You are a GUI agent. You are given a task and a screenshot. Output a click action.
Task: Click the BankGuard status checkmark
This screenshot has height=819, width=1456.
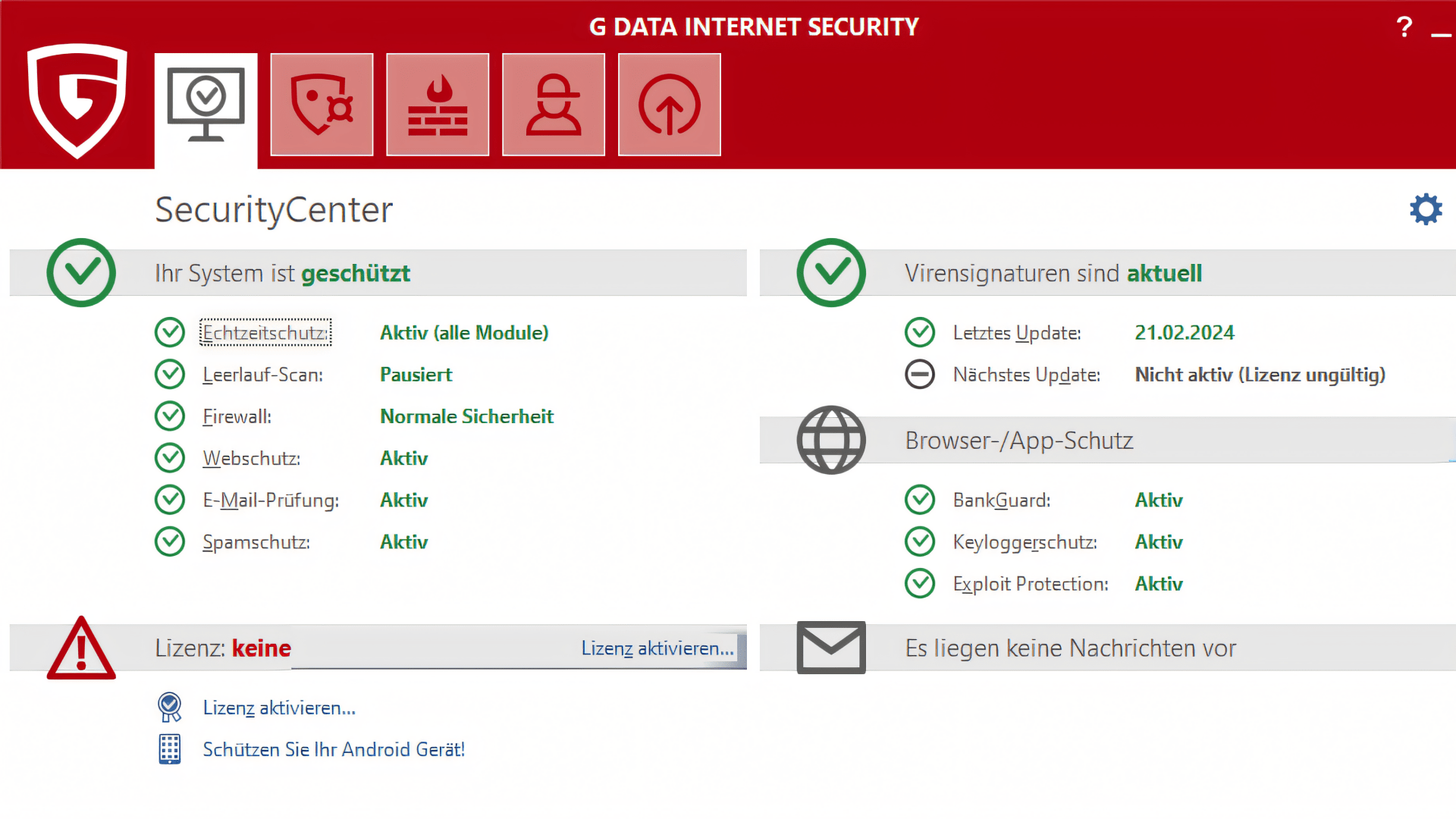[x=920, y=499]
